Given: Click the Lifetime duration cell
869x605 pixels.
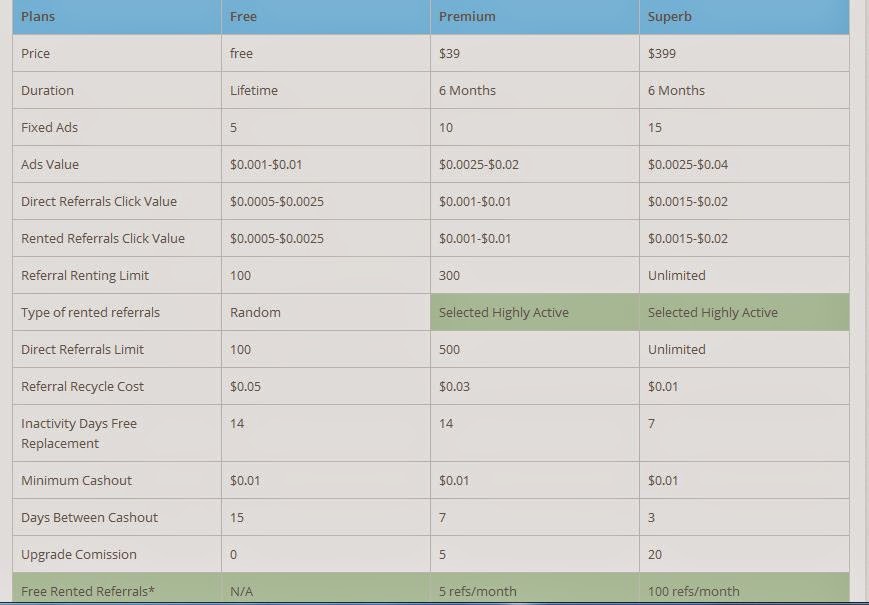Looking at the screenshot, I should coord(254,90).
